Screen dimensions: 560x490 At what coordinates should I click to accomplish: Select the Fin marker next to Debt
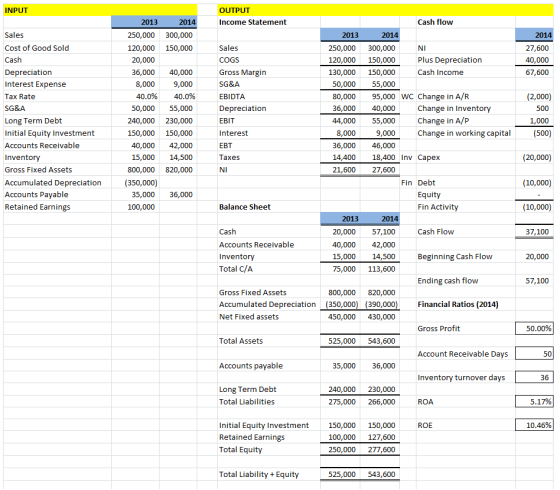tap(406, 183)
